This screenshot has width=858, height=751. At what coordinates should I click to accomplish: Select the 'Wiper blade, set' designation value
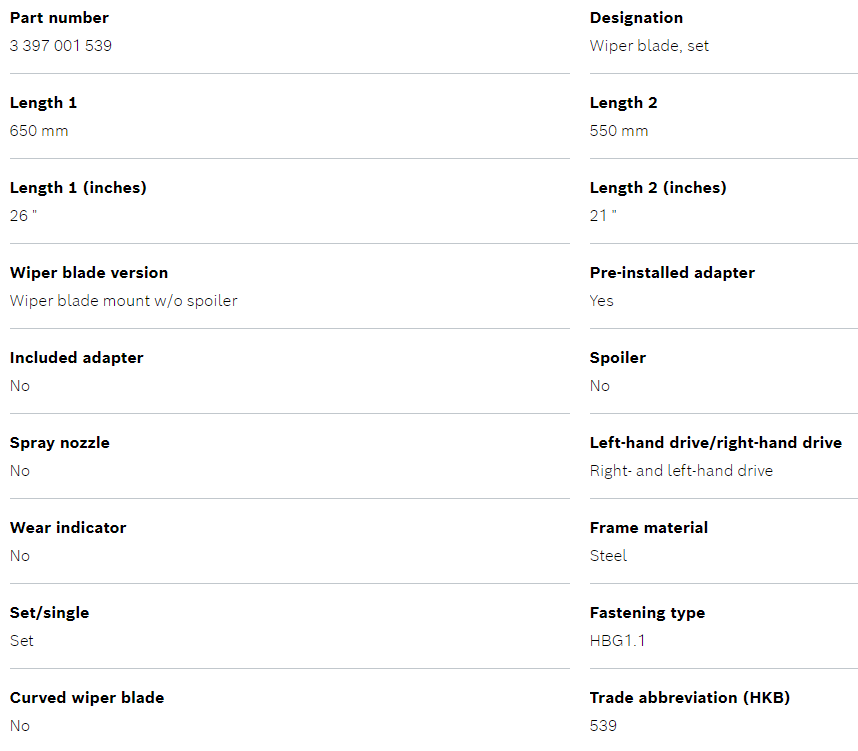649,46
